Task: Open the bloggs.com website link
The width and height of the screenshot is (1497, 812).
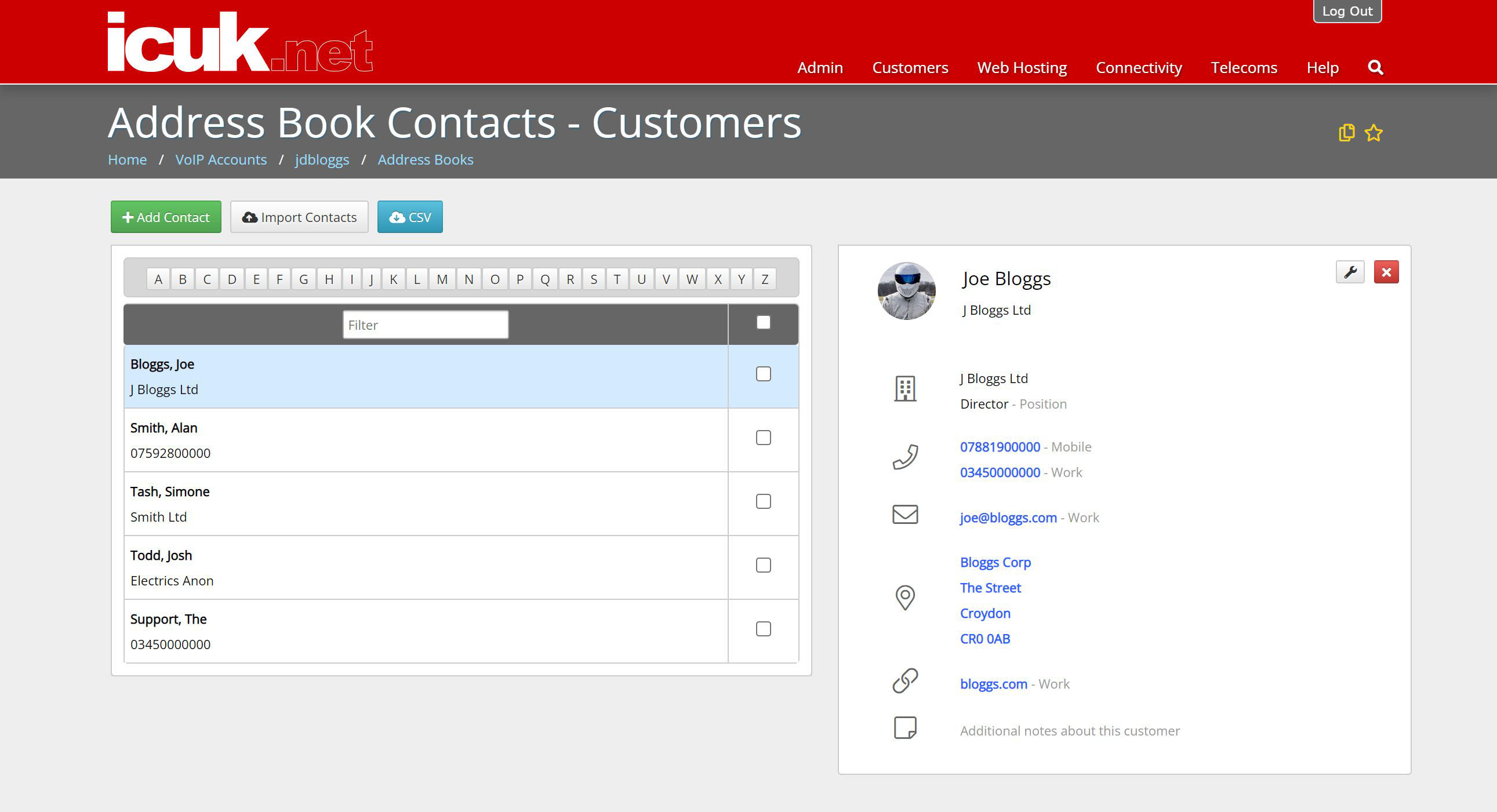Action: click(x=993, y=684)
